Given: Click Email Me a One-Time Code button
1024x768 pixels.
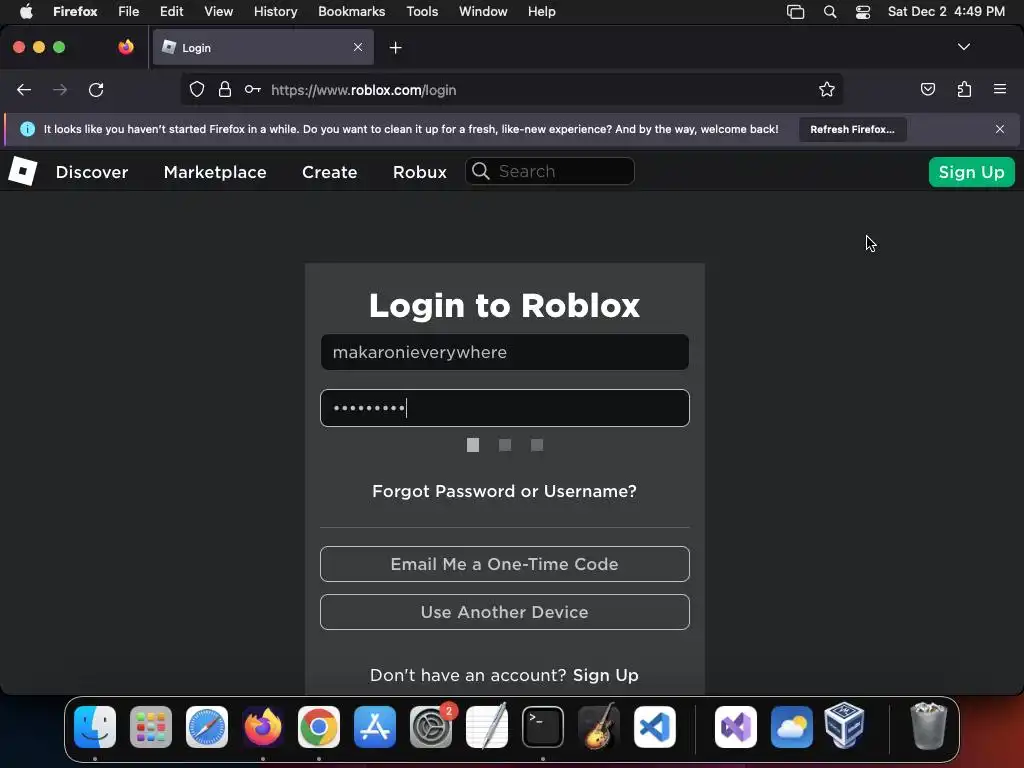Looking at the screenshot, I should [504, 564].
